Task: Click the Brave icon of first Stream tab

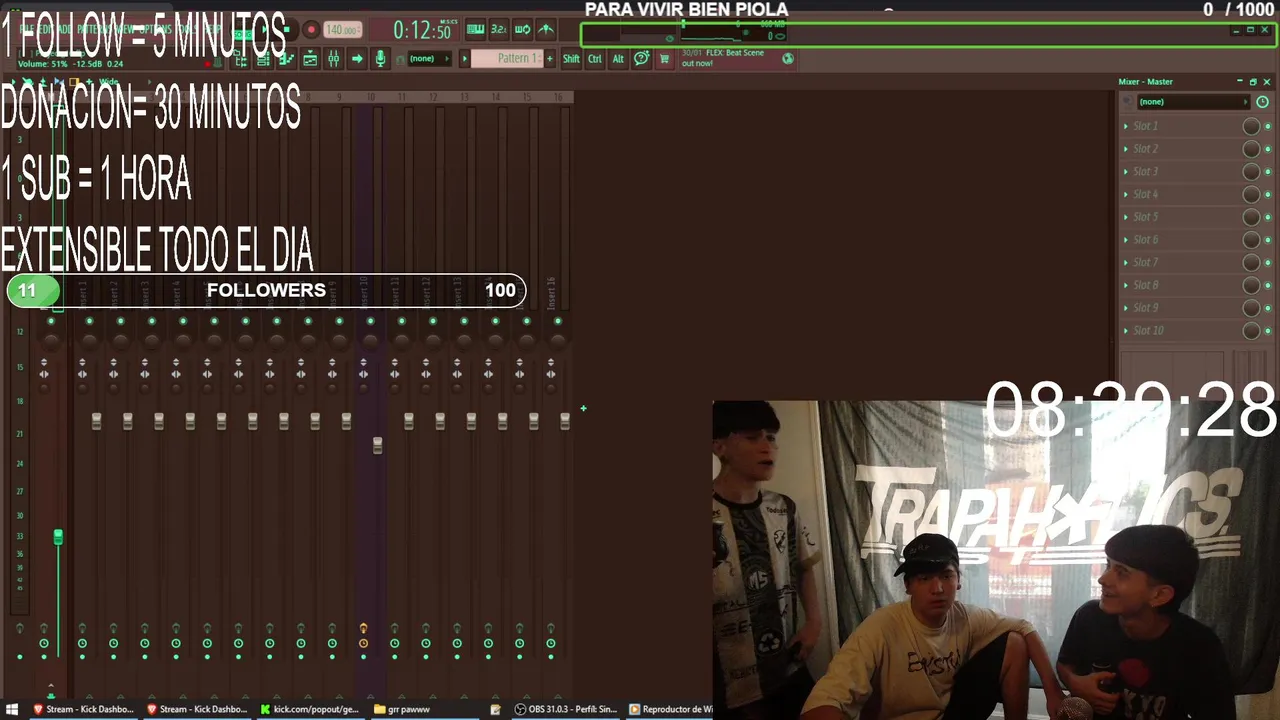Action: coord(38,709)
